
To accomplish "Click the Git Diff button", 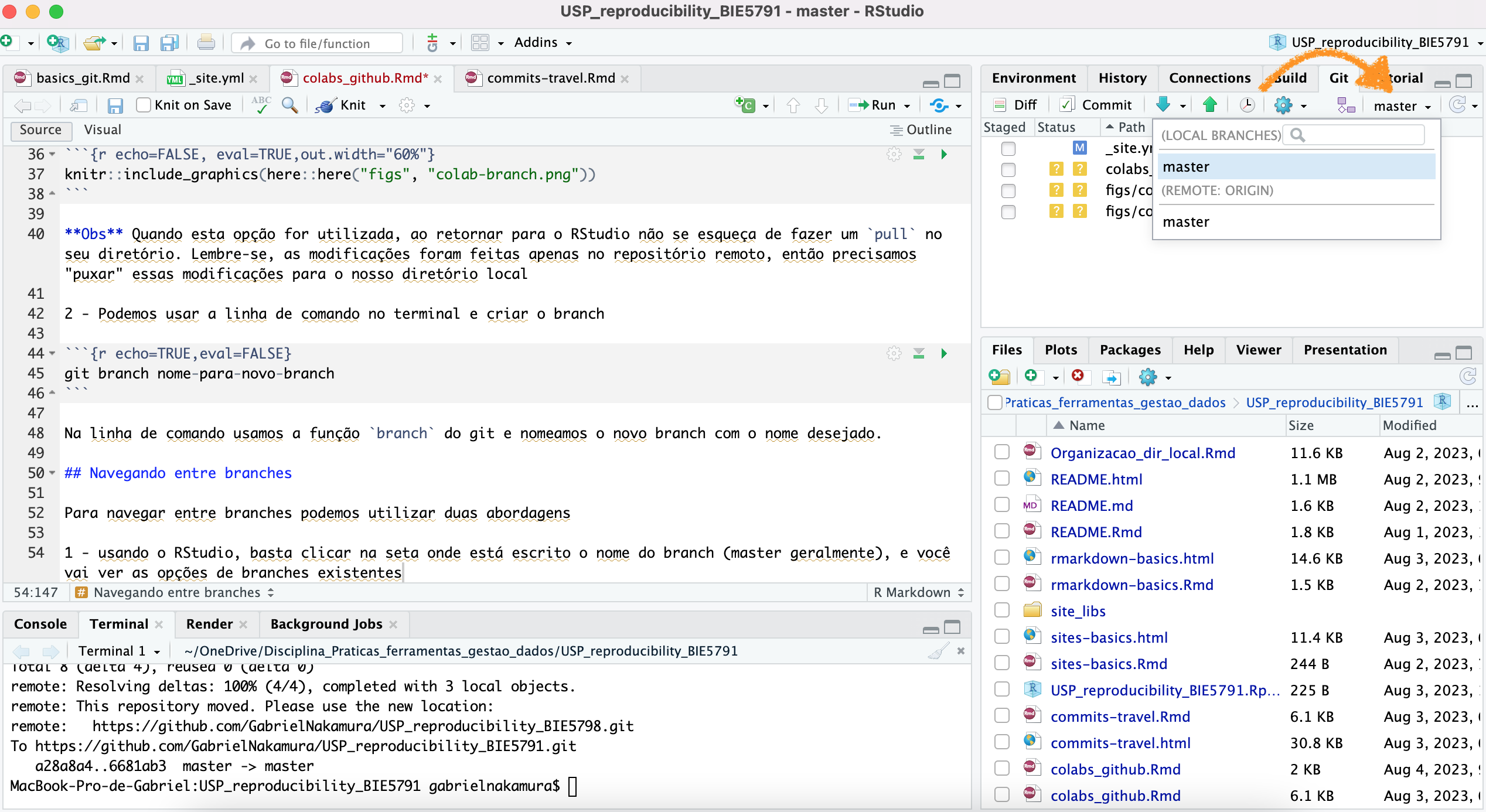I will (x=1015, y=105).
